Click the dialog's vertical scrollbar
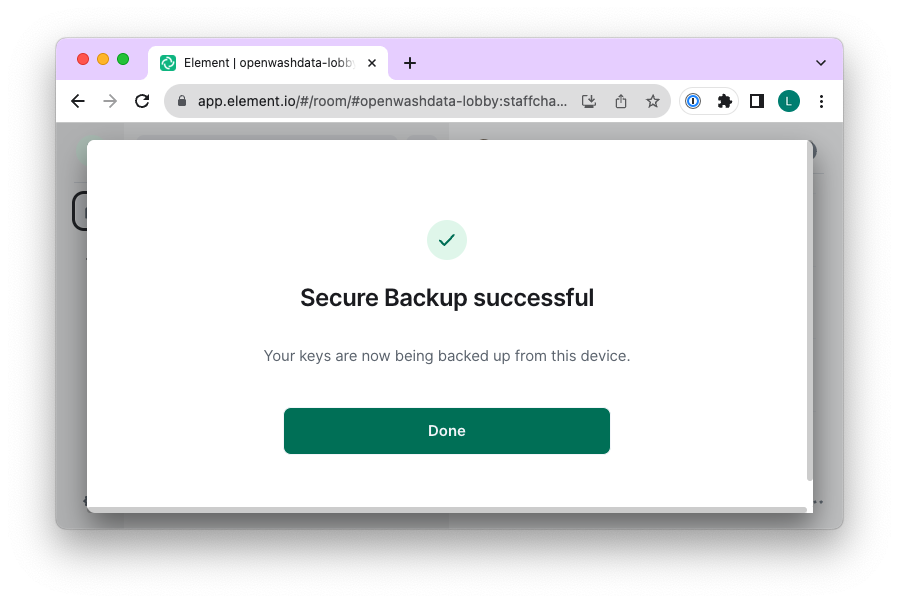899x603 pixels. pyautogui.click(x=809, y=320)
